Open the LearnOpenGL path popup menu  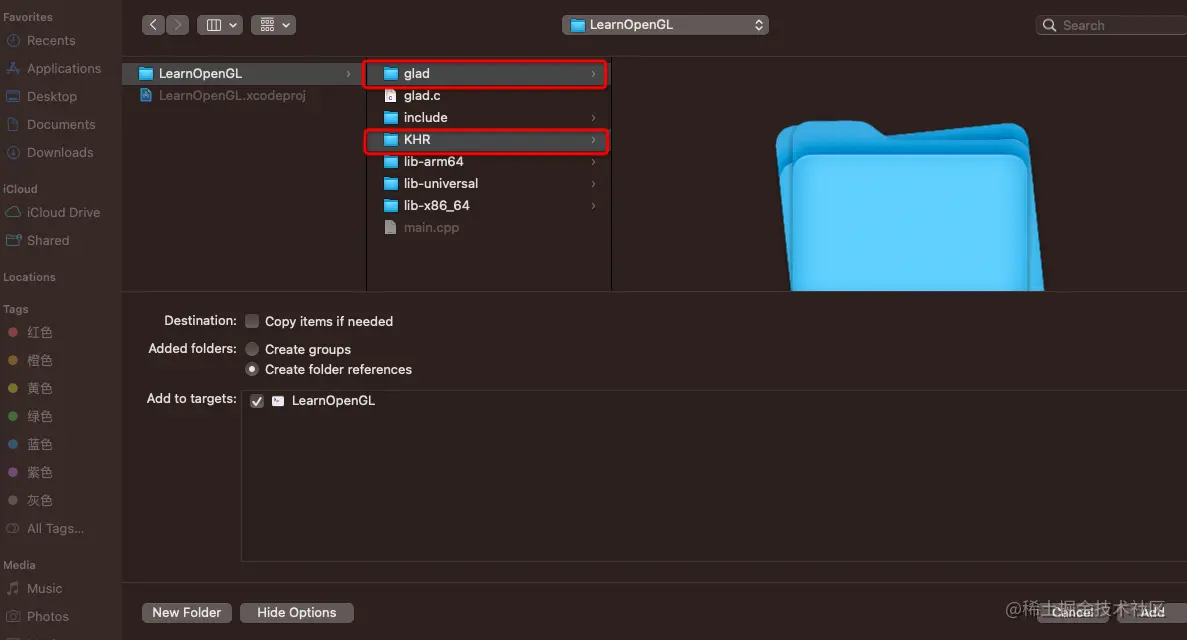(x=665, y=25)
